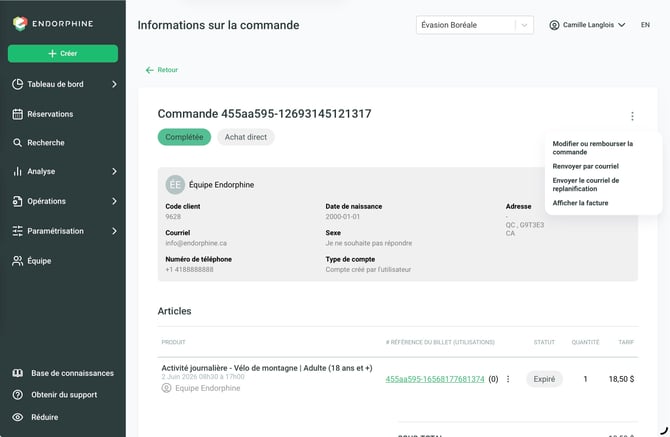Viewport: 670px width, 437px height.
Task: Open the Recherche magnifier item
Action: tap(17, 143)
